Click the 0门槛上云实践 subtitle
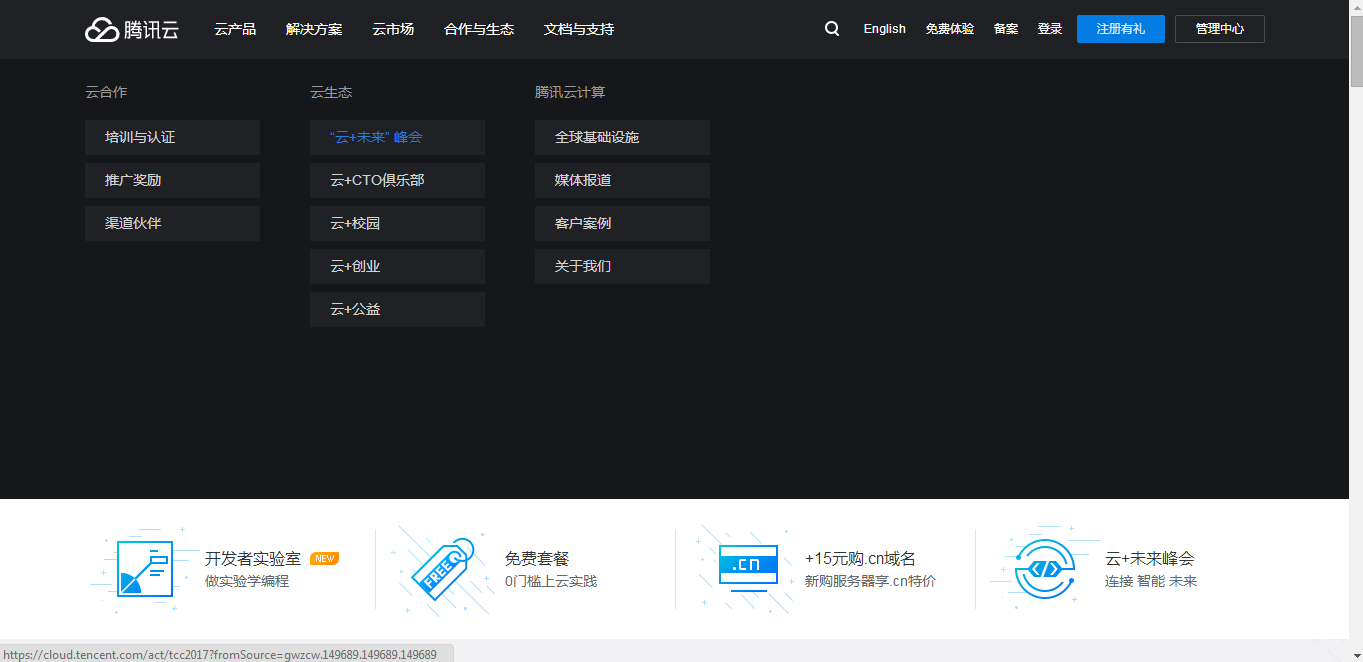The image size is (1363, 662). (x=551, y=581)
